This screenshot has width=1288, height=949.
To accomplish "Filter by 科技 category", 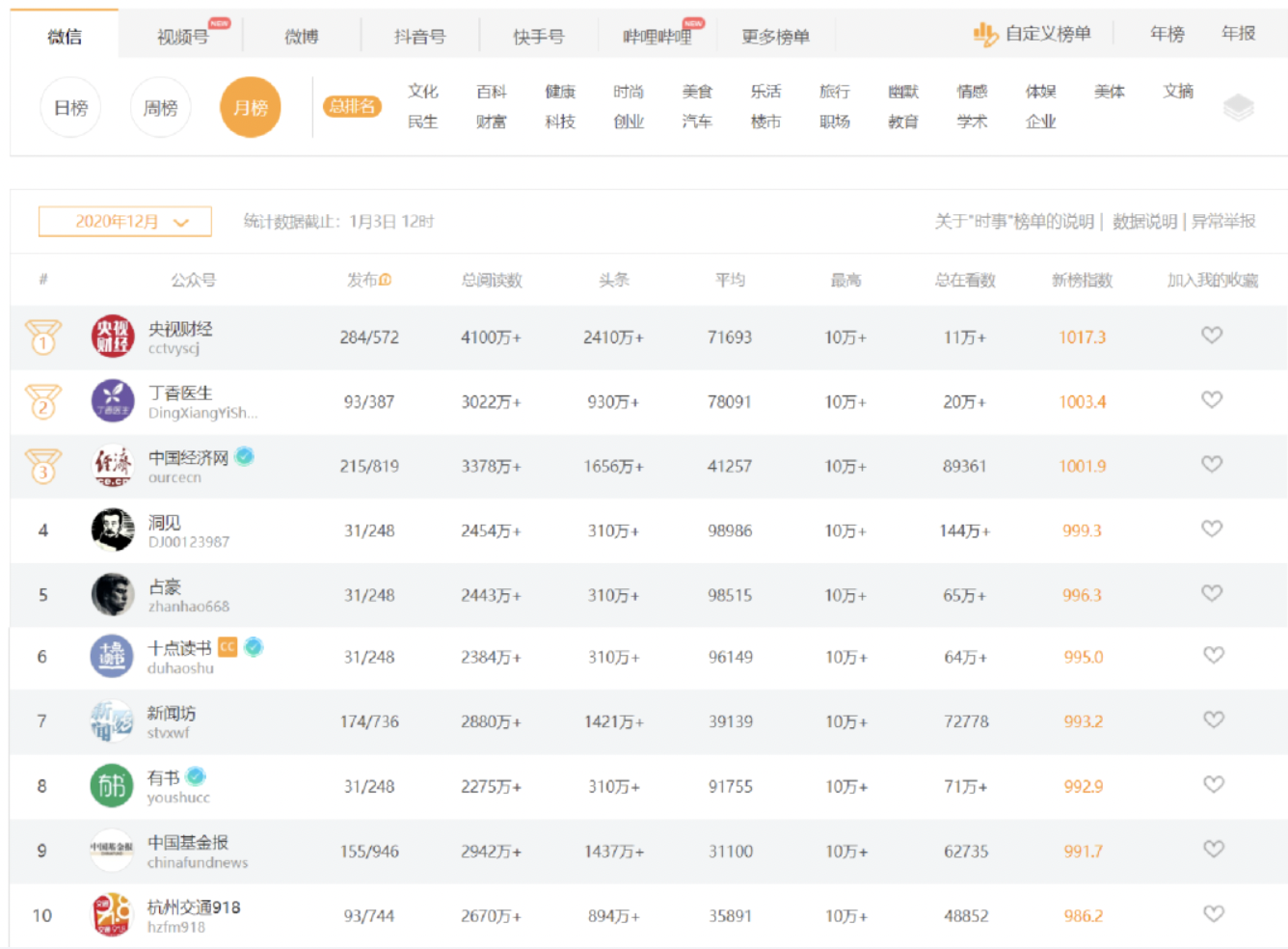I will coord(560,122).
